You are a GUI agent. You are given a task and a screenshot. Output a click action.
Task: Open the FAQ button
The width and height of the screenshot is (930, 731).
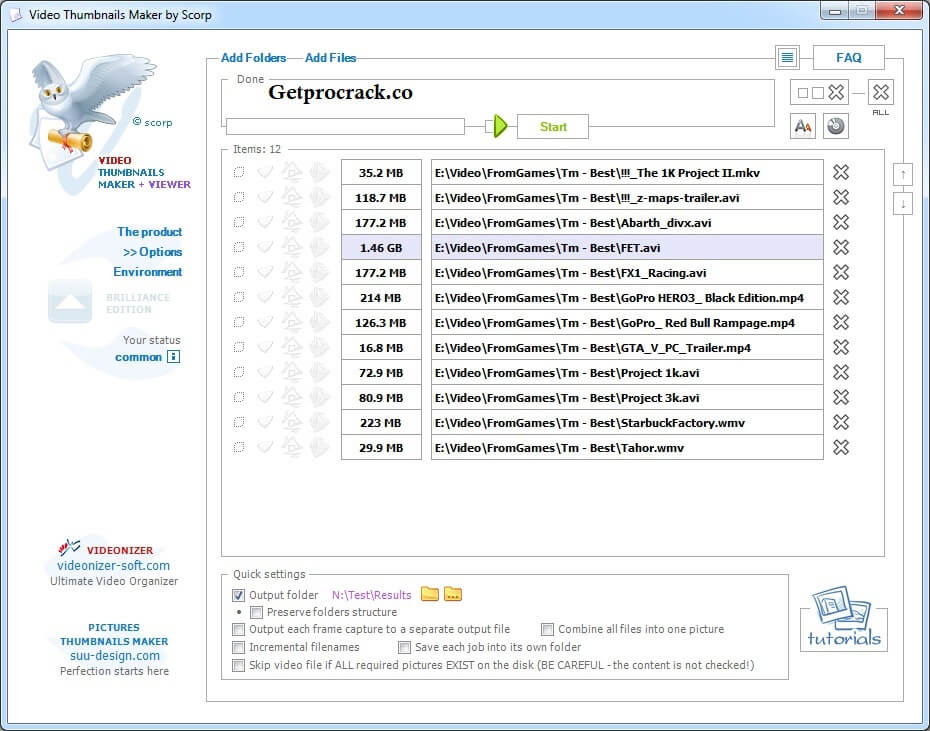point(848,58)
